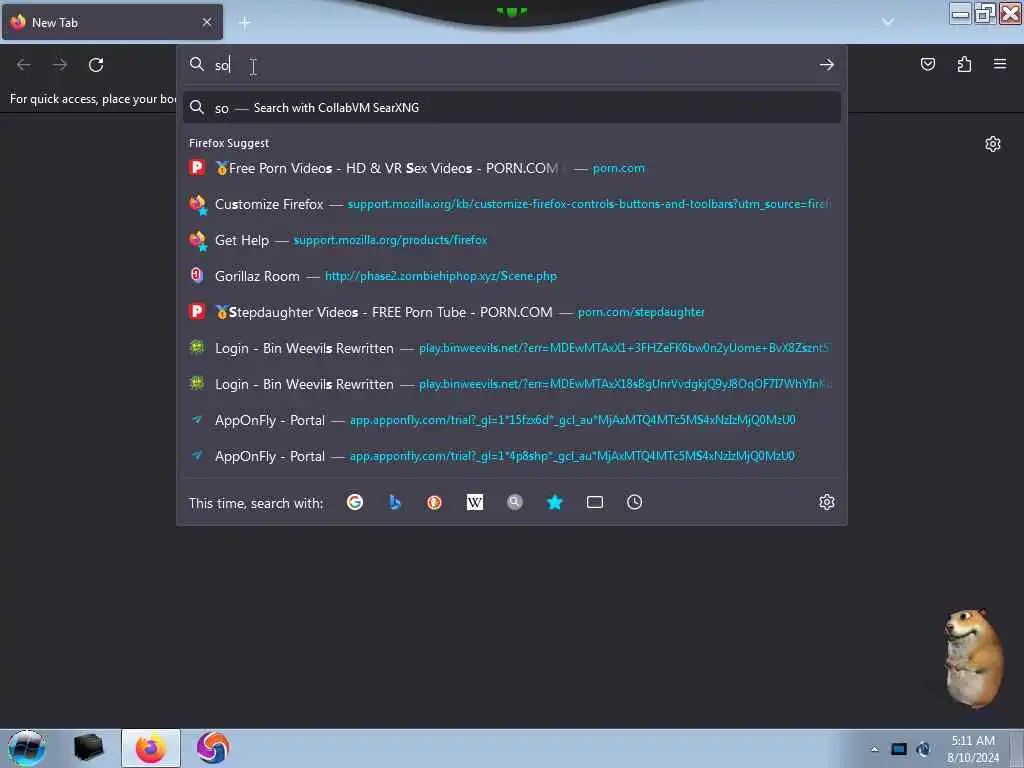Close the New Tab tab
Viewport: 1024px width, 768px height.
point(207,22)
